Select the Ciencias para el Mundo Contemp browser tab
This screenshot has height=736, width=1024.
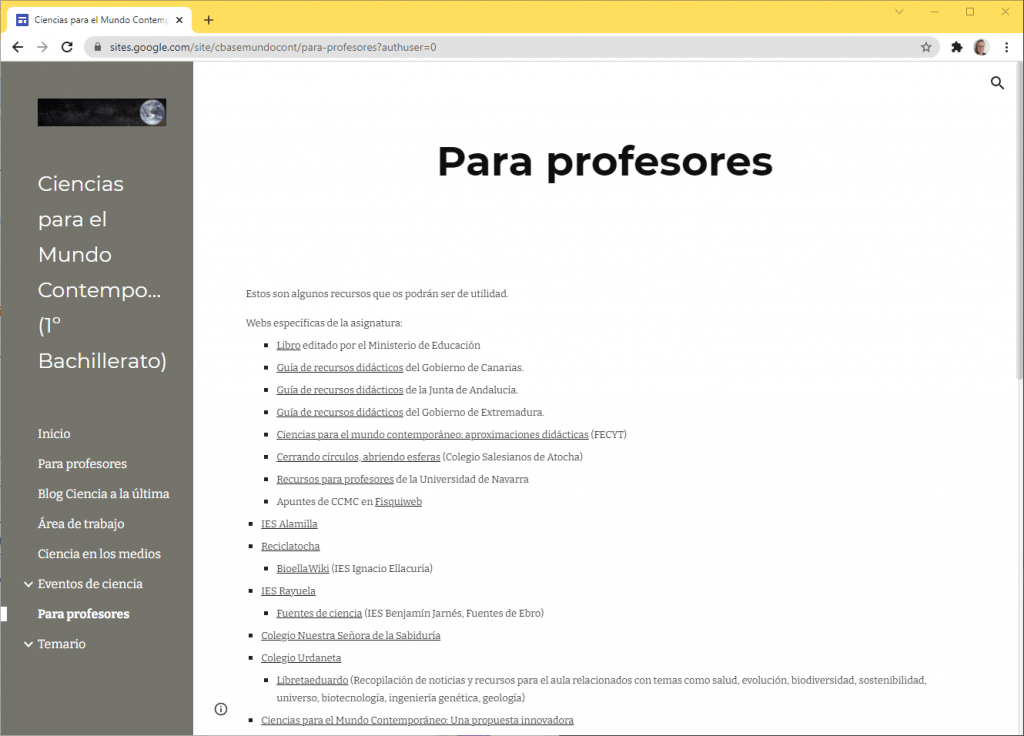[100, 20]
